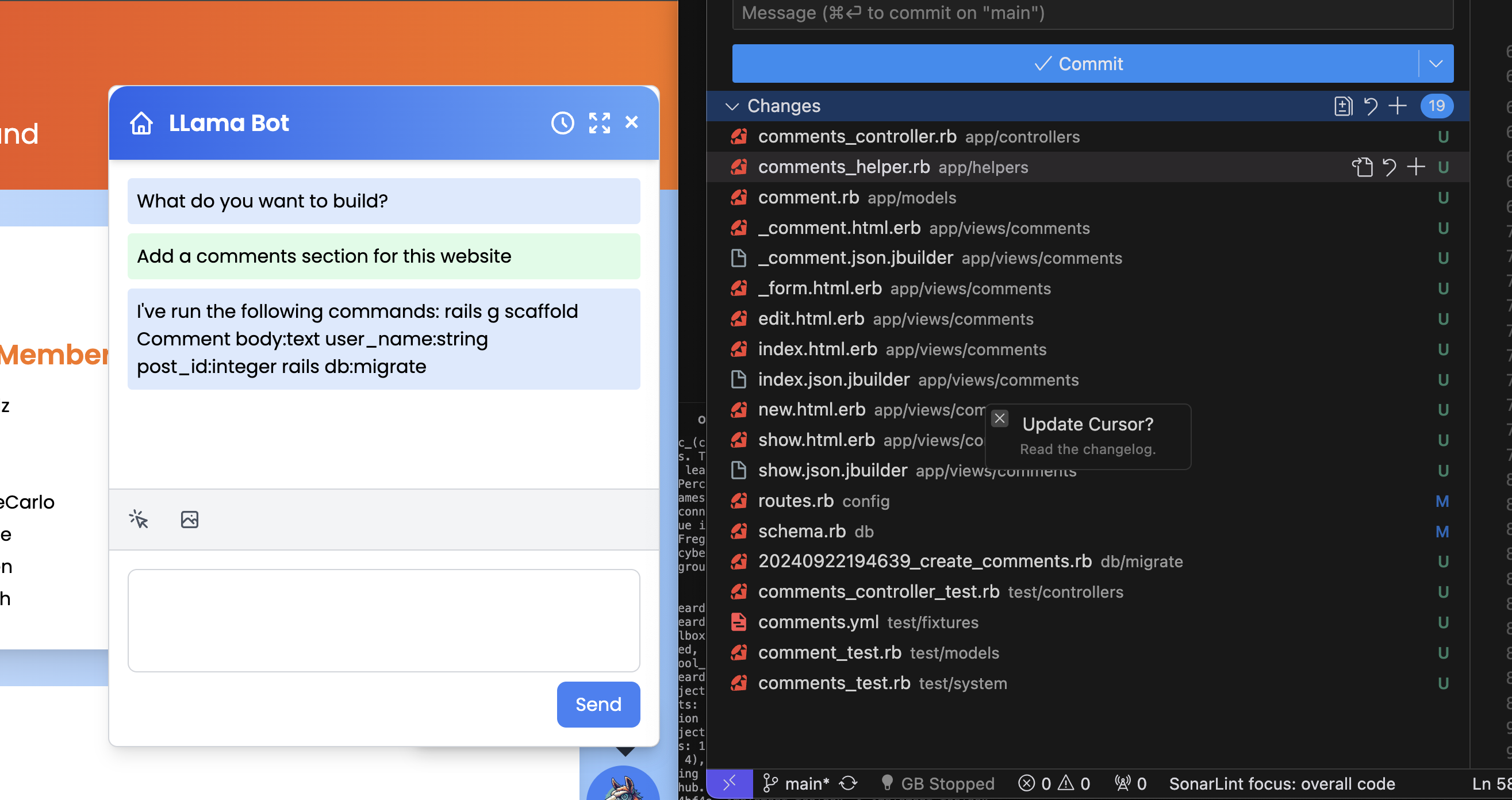Click the chat message text area

coord(383,620)
